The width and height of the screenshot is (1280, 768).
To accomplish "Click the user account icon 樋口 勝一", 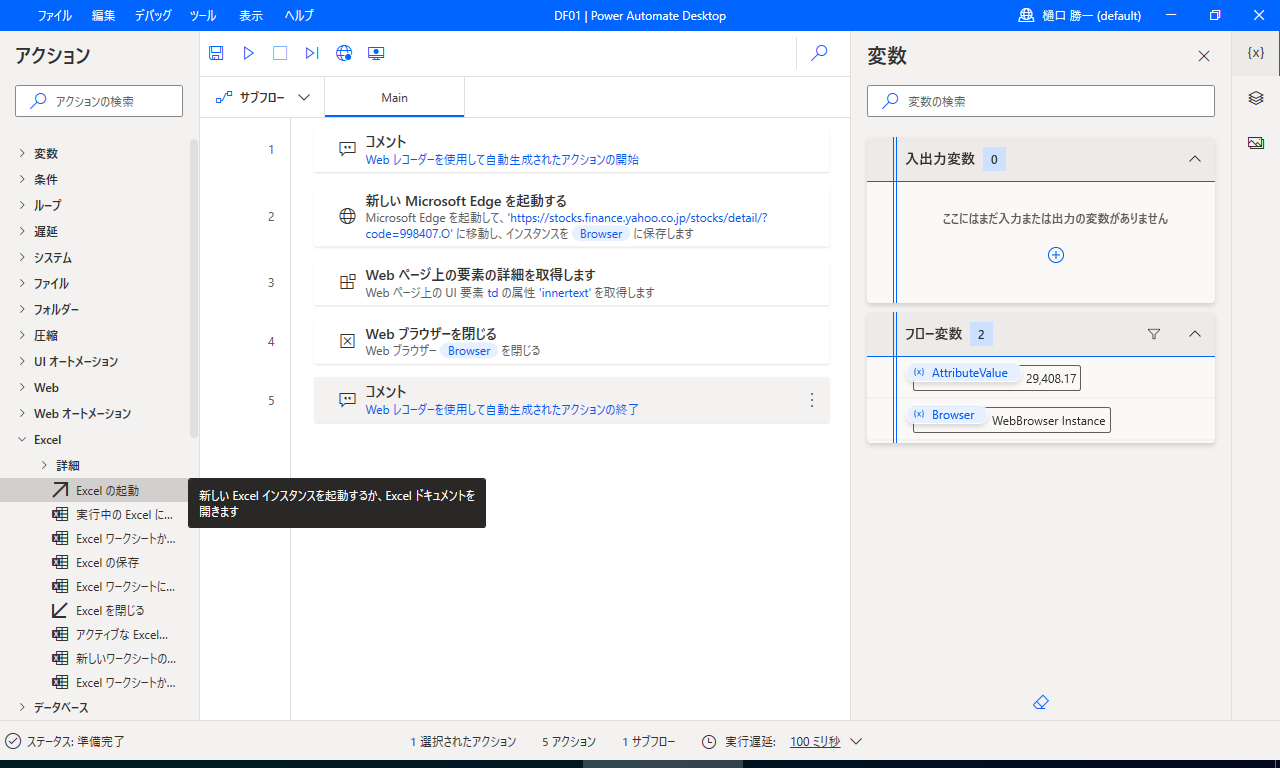I will click(x=1026, y=15).
